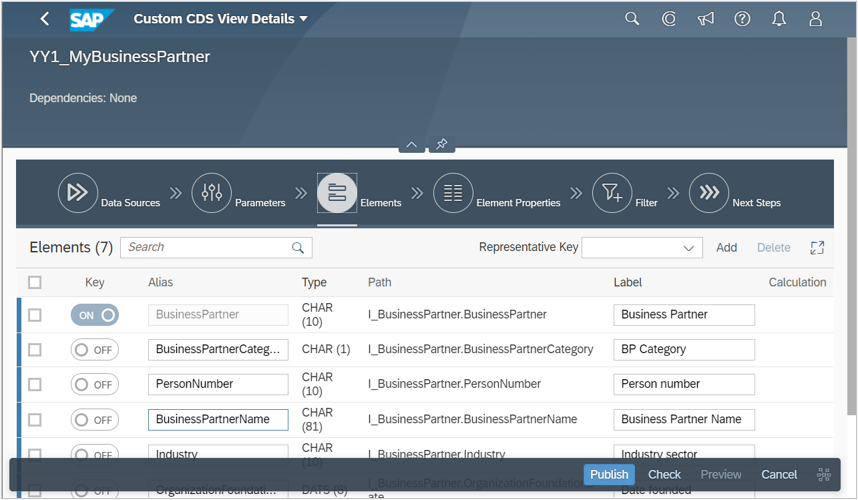This screenshot has width=858, height=500.
Task: Open the footer icon next to Cancel
Action: click(824, 474)
